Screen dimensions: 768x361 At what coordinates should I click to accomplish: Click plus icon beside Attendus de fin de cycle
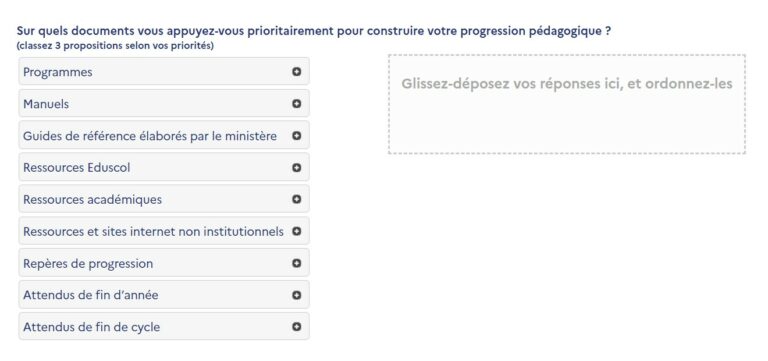tap(296, 327)
